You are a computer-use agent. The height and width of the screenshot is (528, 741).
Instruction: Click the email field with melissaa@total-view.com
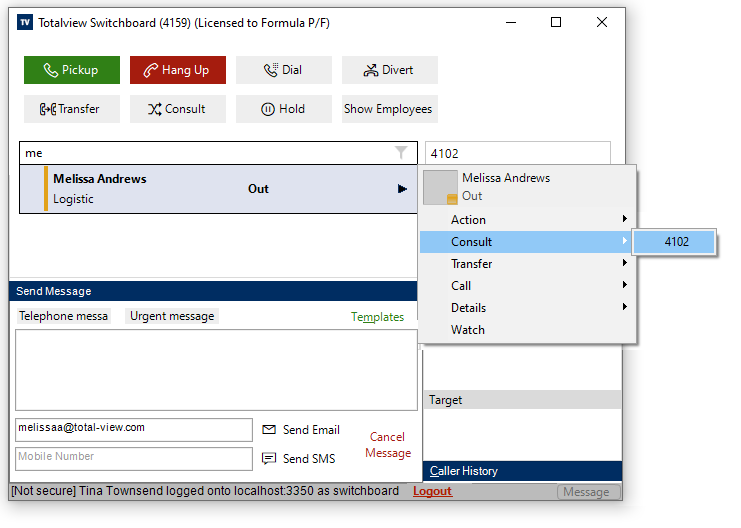click(134, 430)
